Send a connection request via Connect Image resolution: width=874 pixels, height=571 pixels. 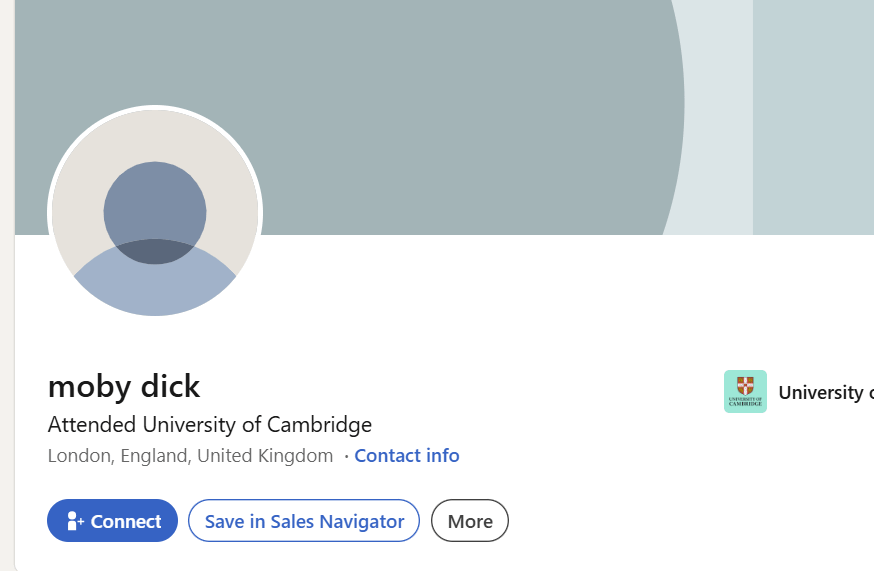113,521
